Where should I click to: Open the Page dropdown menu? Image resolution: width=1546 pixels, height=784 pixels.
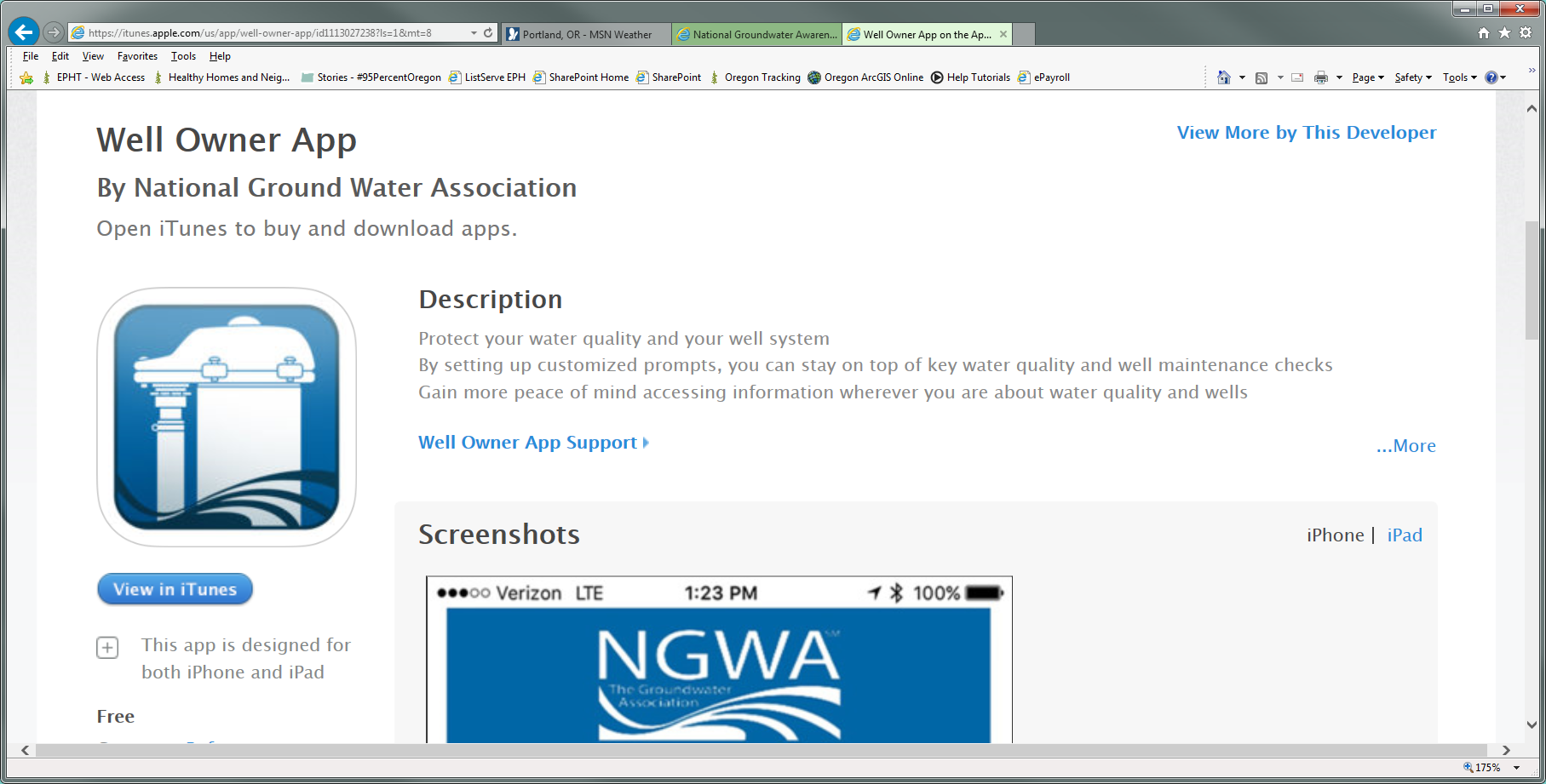[1368, 77]
